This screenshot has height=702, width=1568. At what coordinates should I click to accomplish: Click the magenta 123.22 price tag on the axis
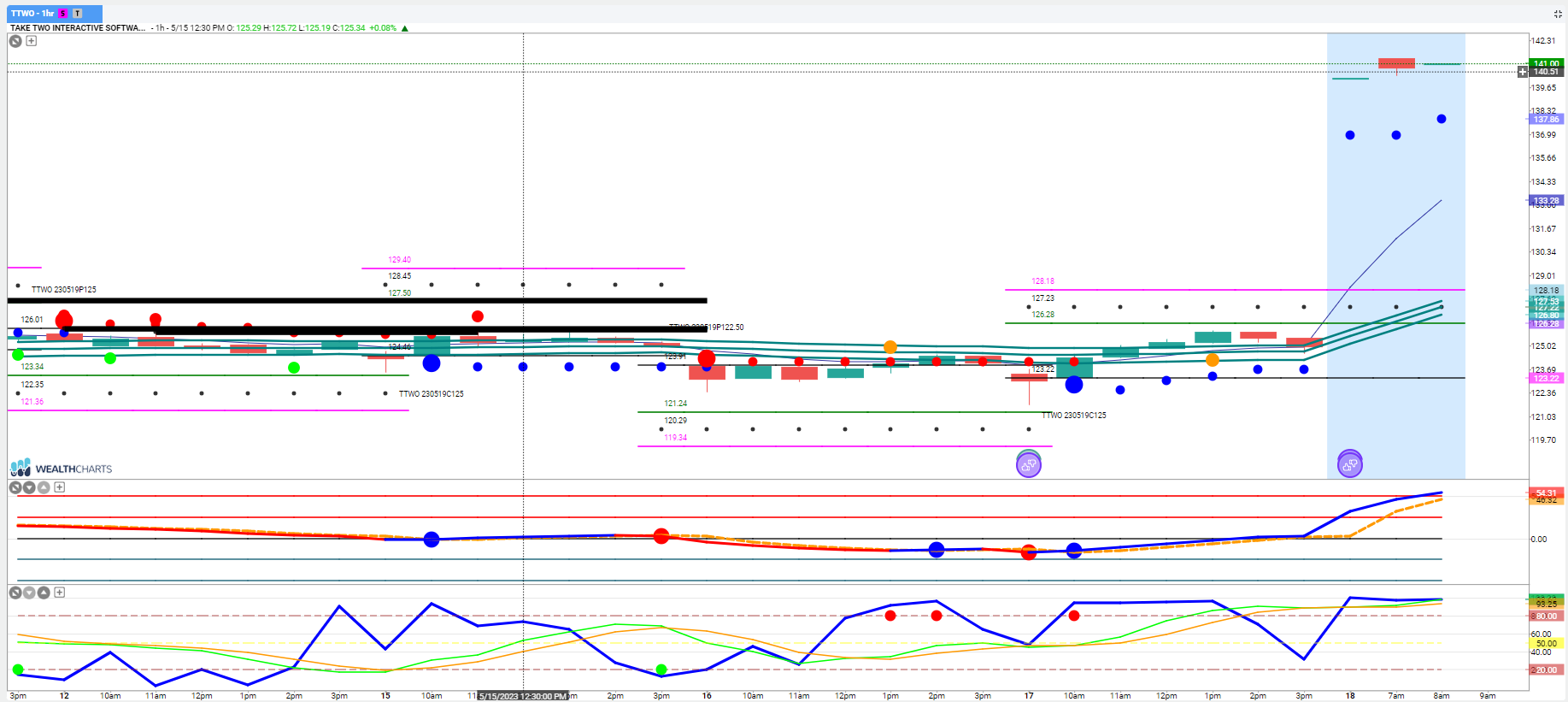pyautogui.click(x=1546, y=378)
